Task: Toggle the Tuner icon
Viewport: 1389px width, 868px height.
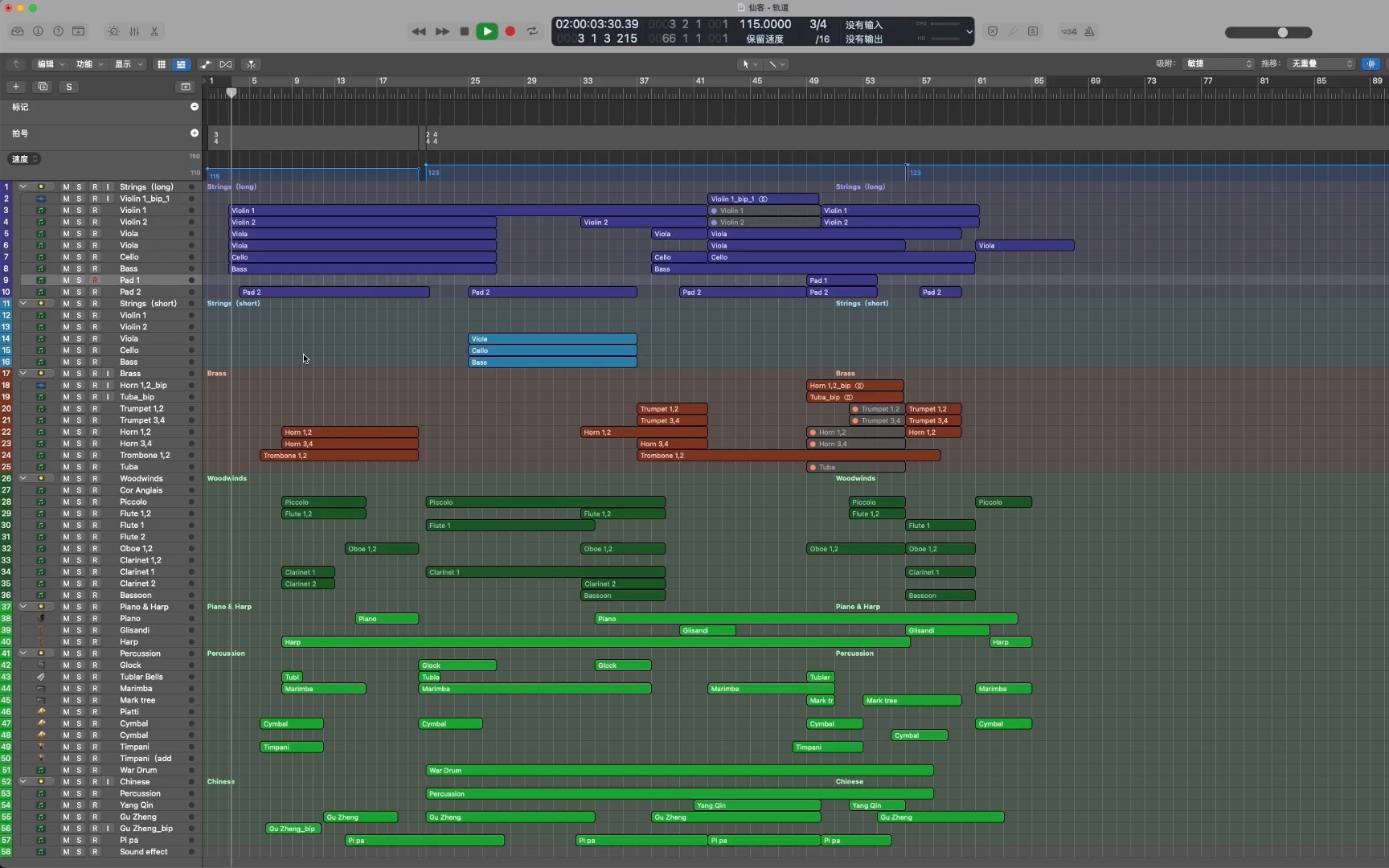Action: [x=1013, y=31]
